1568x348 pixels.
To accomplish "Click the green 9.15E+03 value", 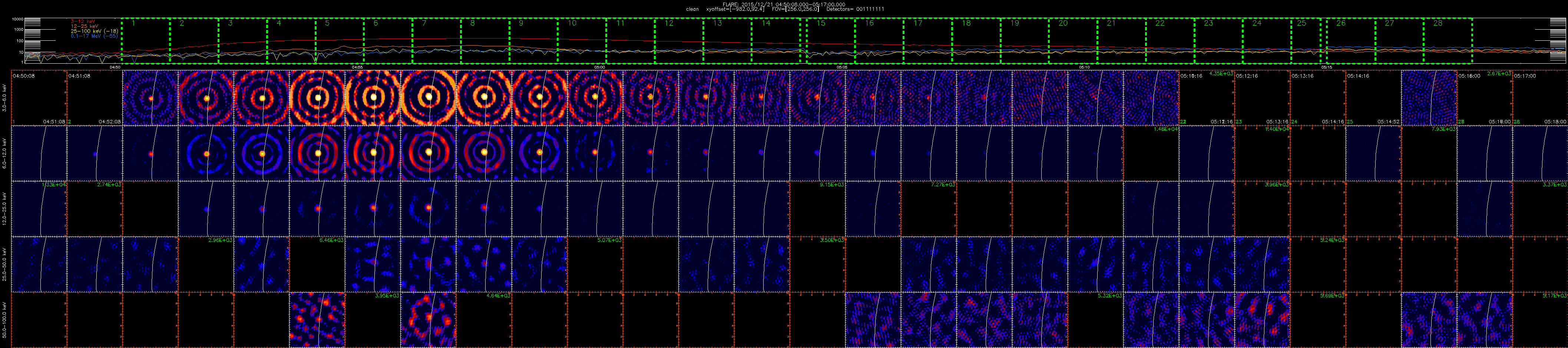I will coord(833,184).
